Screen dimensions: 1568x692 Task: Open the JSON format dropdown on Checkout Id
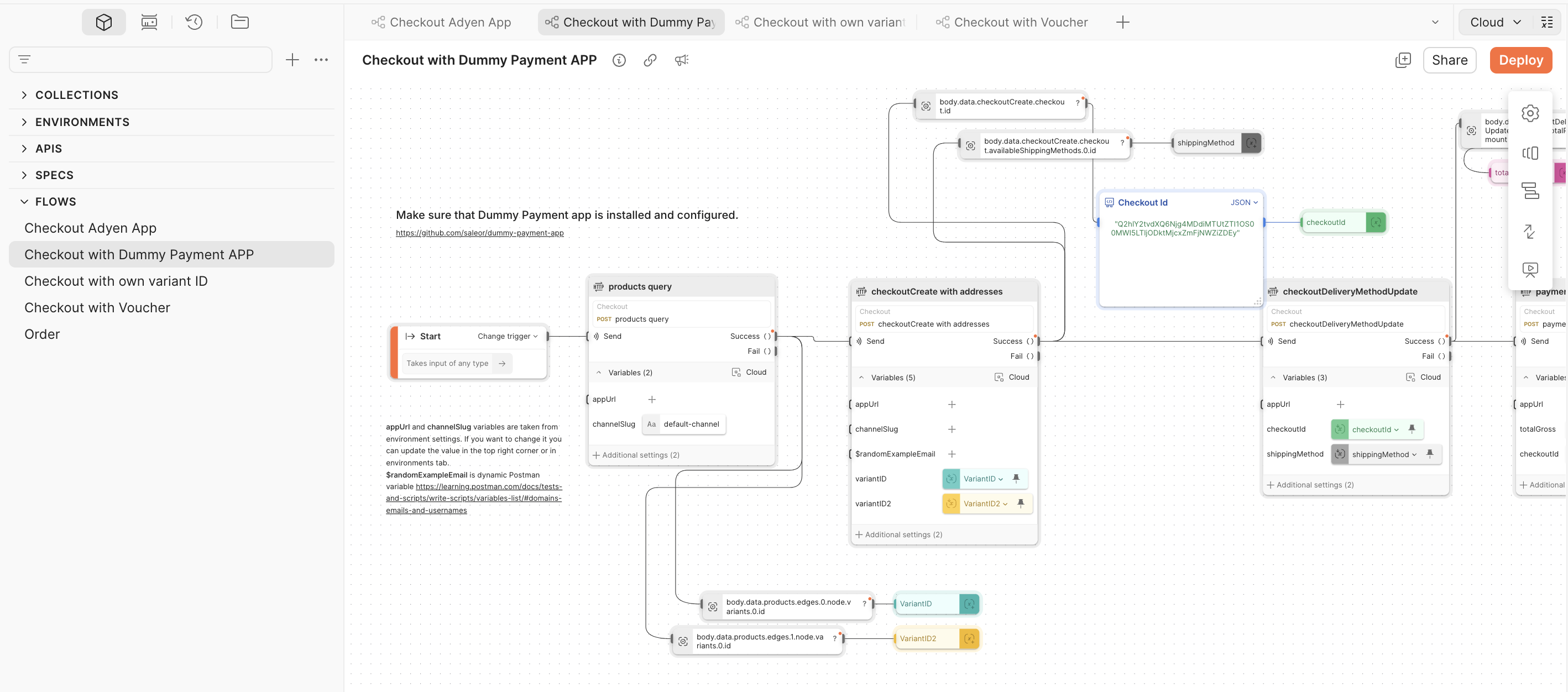coord(1243,202)
